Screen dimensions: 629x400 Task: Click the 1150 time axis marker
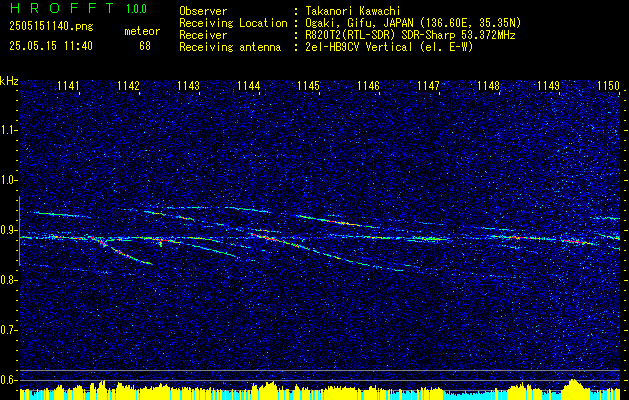(609, 85)
